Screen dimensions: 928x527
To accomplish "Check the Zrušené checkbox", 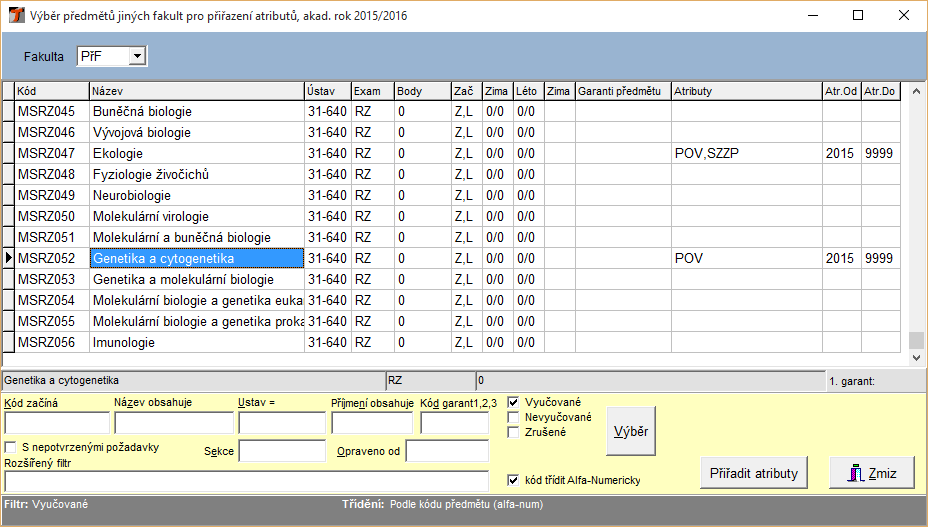I will [x=514, y=432].
